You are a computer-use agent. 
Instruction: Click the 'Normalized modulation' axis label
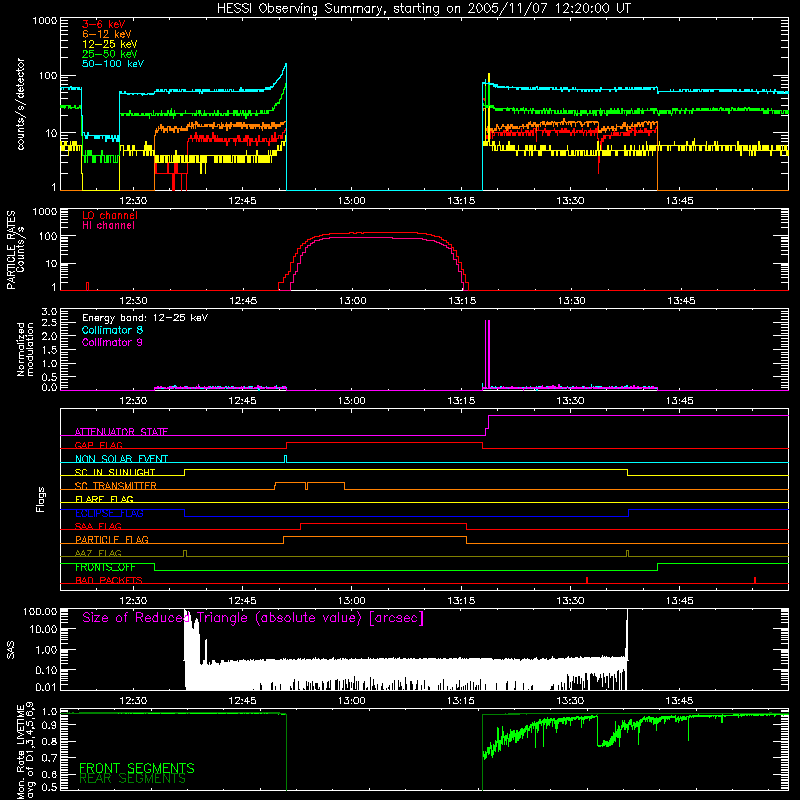[25, 349]
